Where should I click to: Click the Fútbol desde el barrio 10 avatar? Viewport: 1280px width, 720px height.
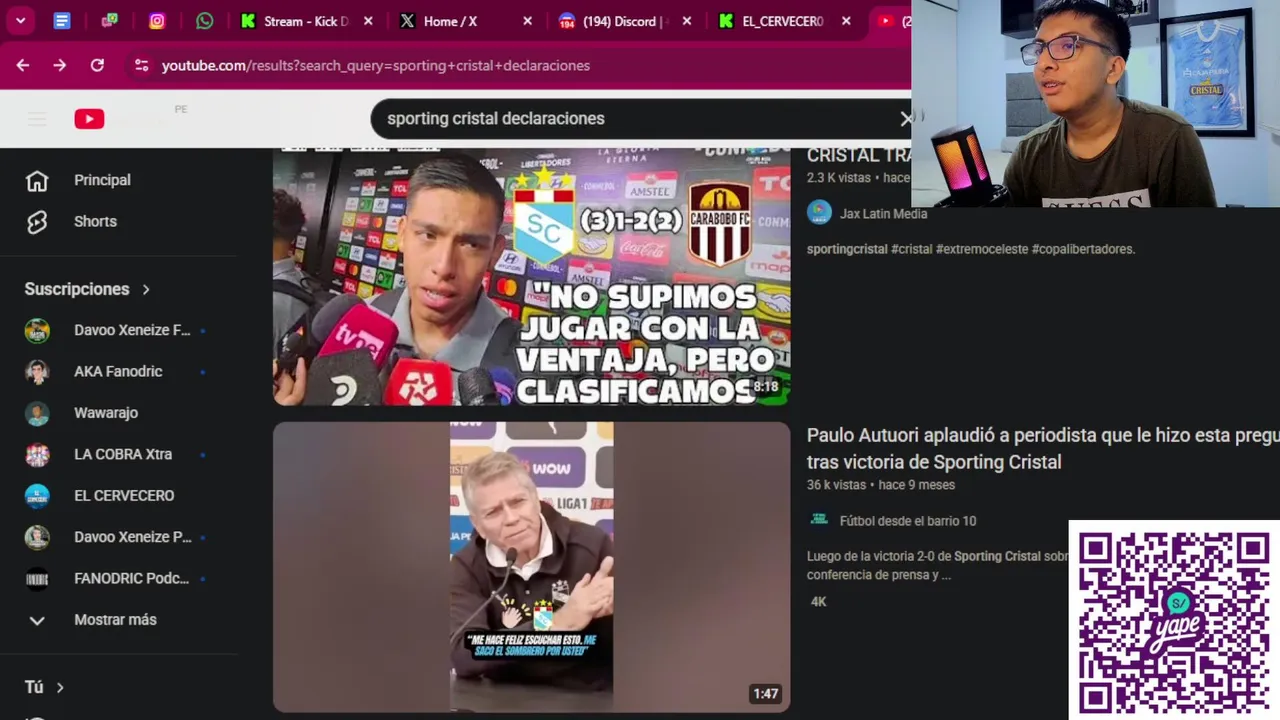click(819, 519)
